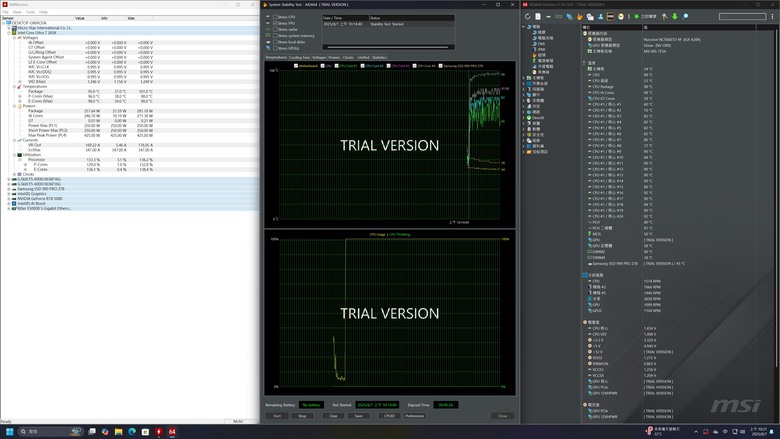Collapse the Temperatures node in HWMonitor
Image resolution: width=780 pixels, height=439 pixels.
point(14,87)
